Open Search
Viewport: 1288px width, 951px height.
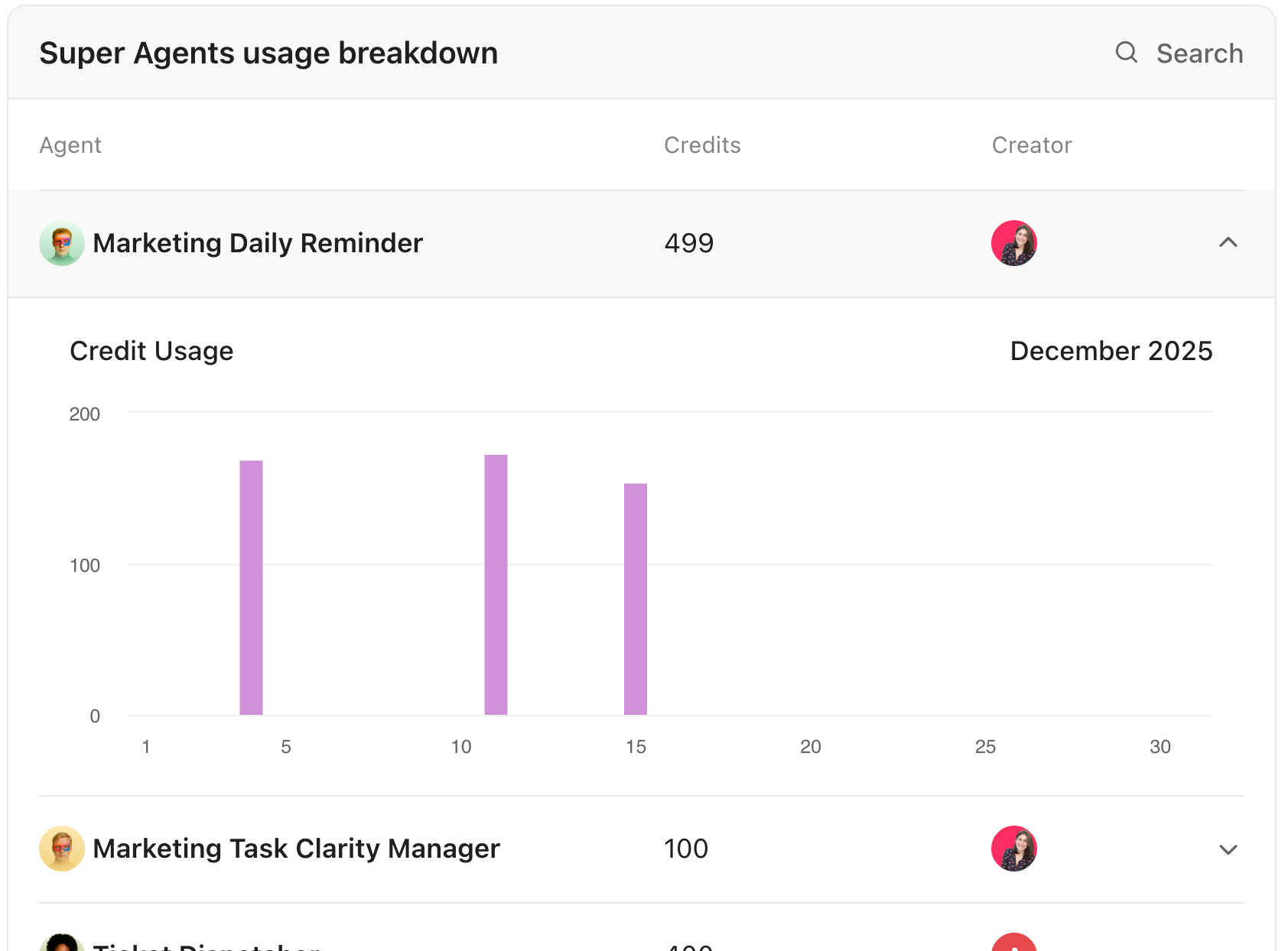[x=1199, y=53]
